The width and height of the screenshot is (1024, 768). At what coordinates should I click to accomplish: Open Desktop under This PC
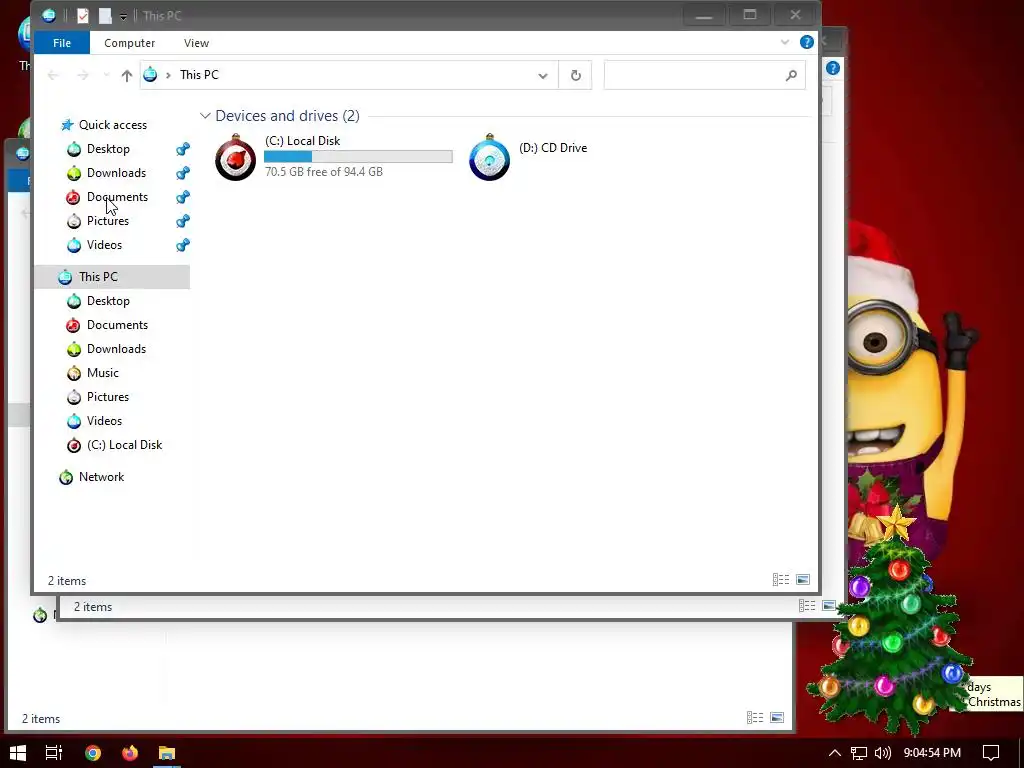[x=108, y=301]
